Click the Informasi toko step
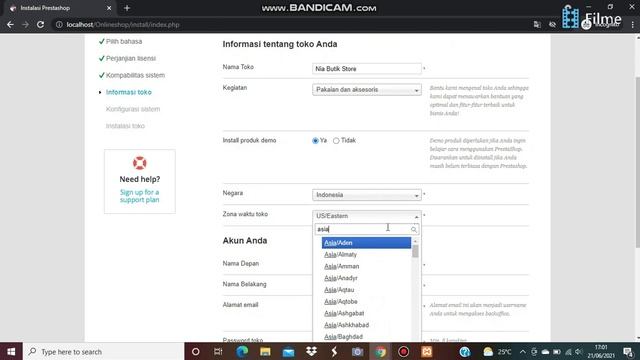 (x=129, y=92)
